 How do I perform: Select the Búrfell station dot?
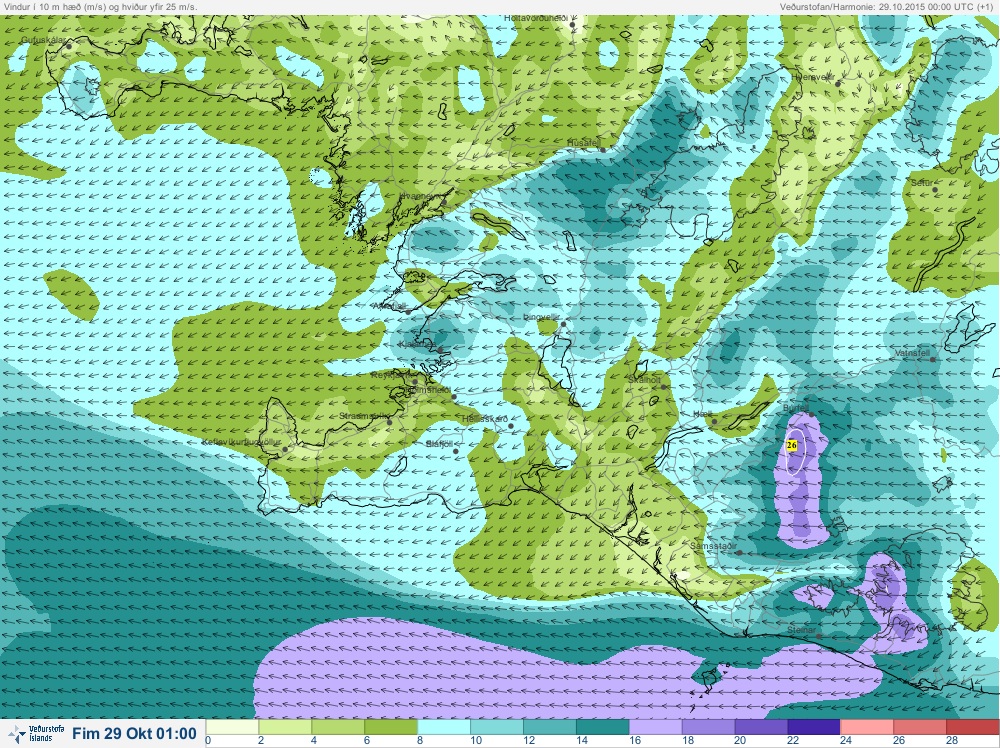point(811,414)
